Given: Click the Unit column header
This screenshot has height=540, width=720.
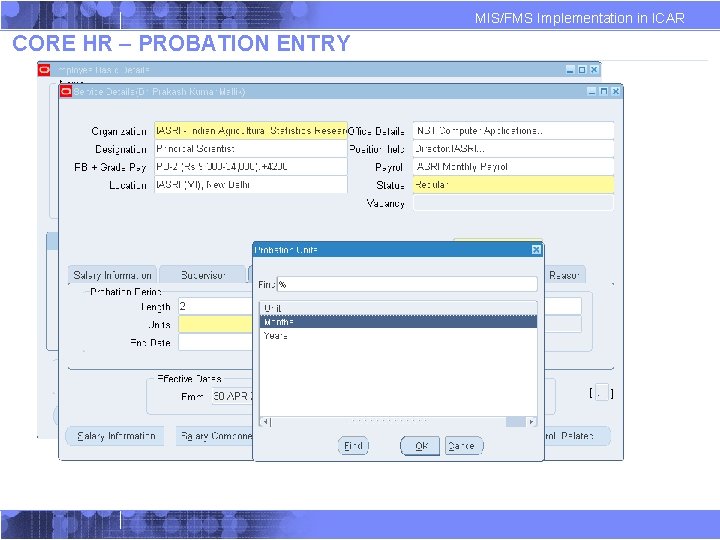Looking at the screenshot, I should point(398,308).
